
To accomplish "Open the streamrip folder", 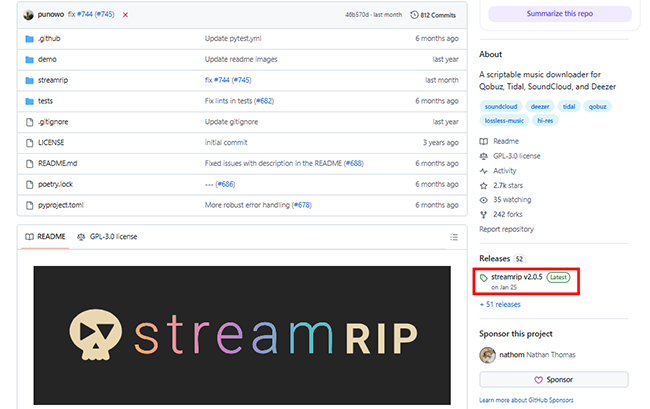I will coord(53,80).
